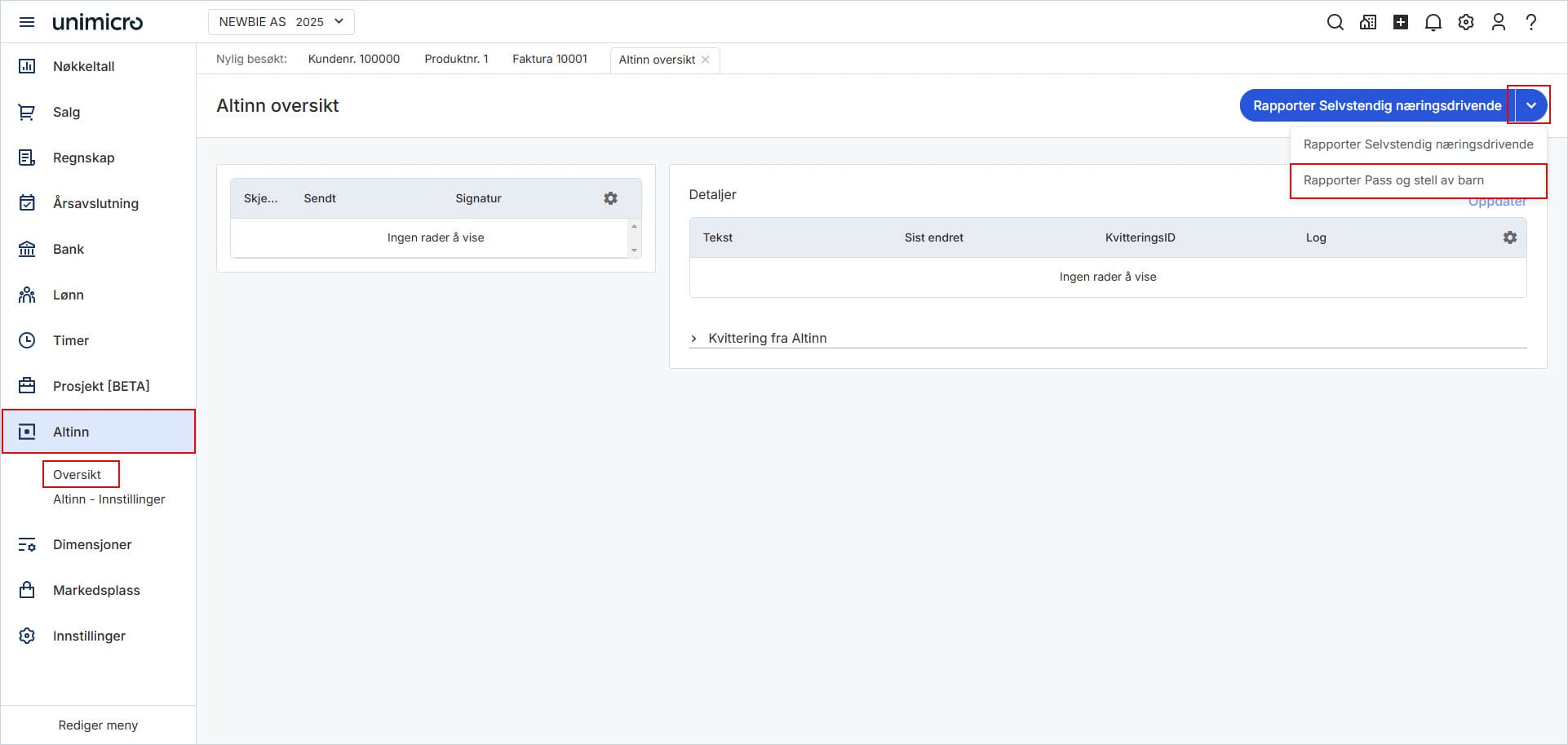Close the Altinn oversikt tab
Viewport: 1568px width, 745px height.
coord(706,60)
